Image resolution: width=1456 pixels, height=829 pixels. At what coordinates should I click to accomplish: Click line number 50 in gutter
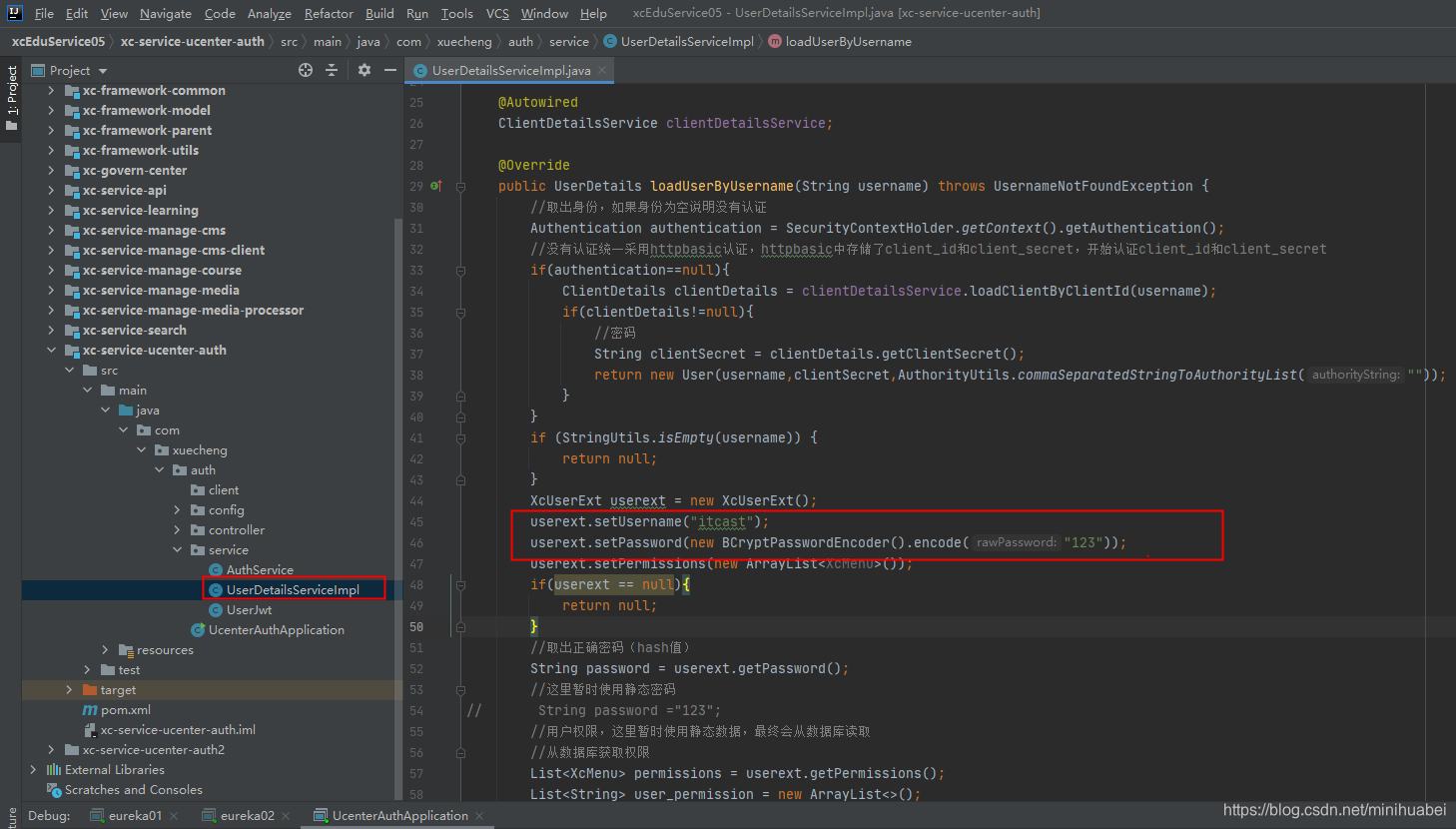[415, 626]
